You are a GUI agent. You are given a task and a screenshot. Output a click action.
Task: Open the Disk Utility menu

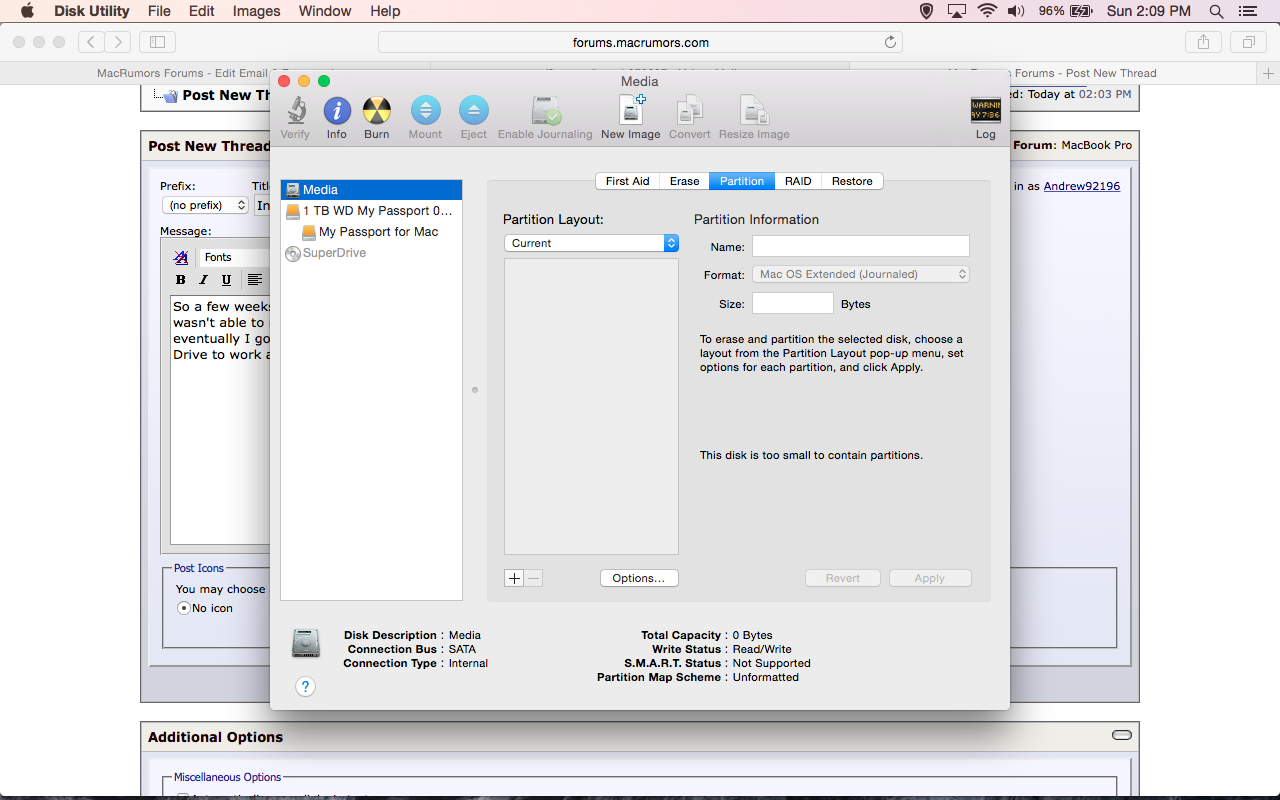(x=91, y=11)
